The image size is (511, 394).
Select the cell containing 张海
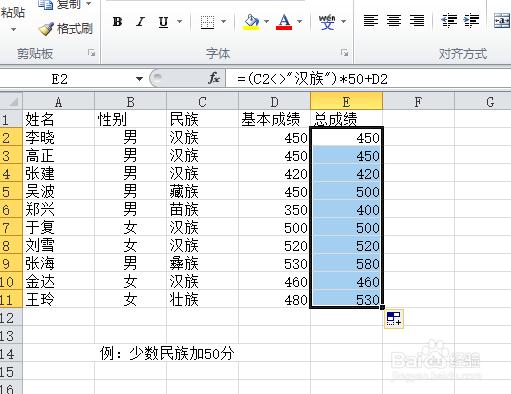(x=58, y=263)
